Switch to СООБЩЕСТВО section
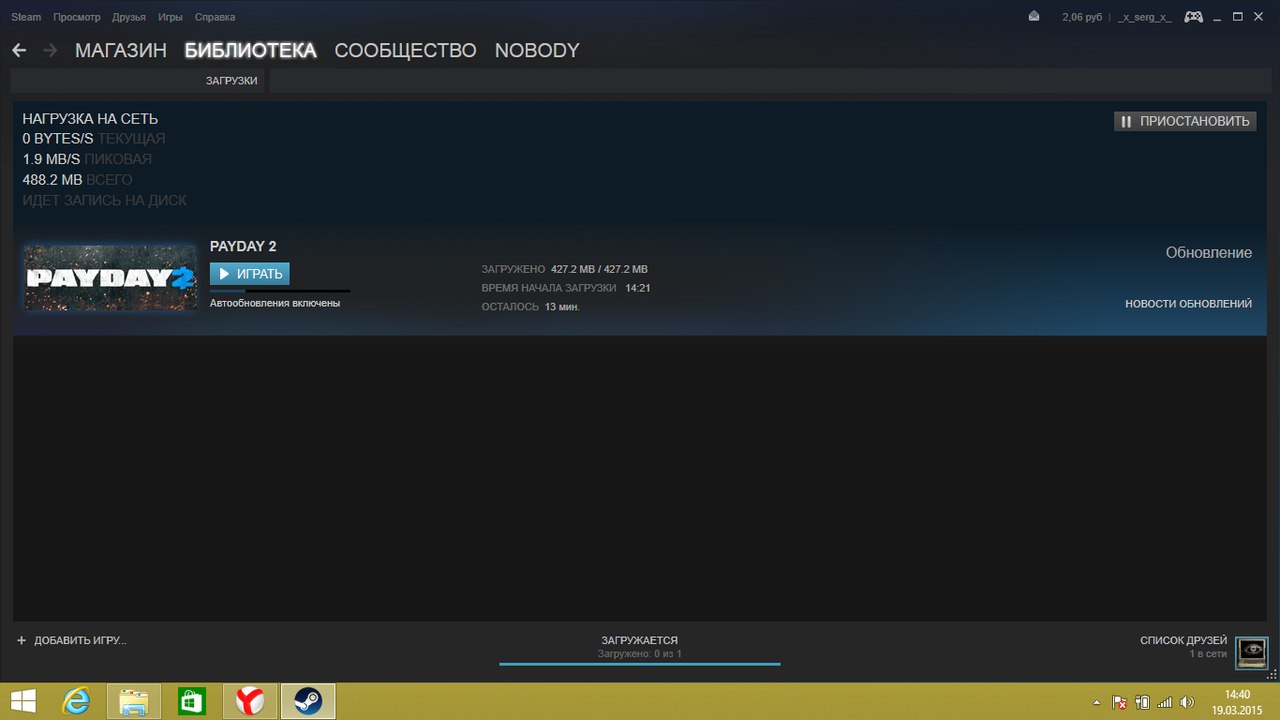 pos(405,50)
